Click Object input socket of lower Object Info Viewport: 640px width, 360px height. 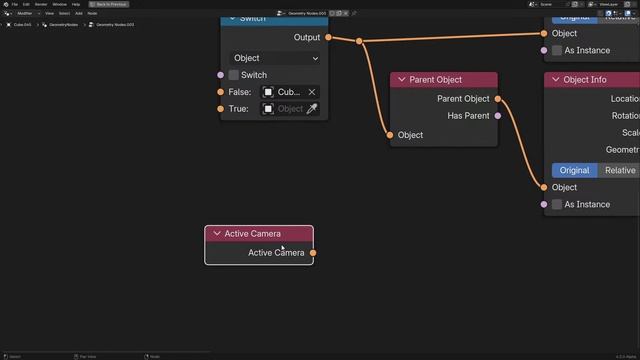544,187
